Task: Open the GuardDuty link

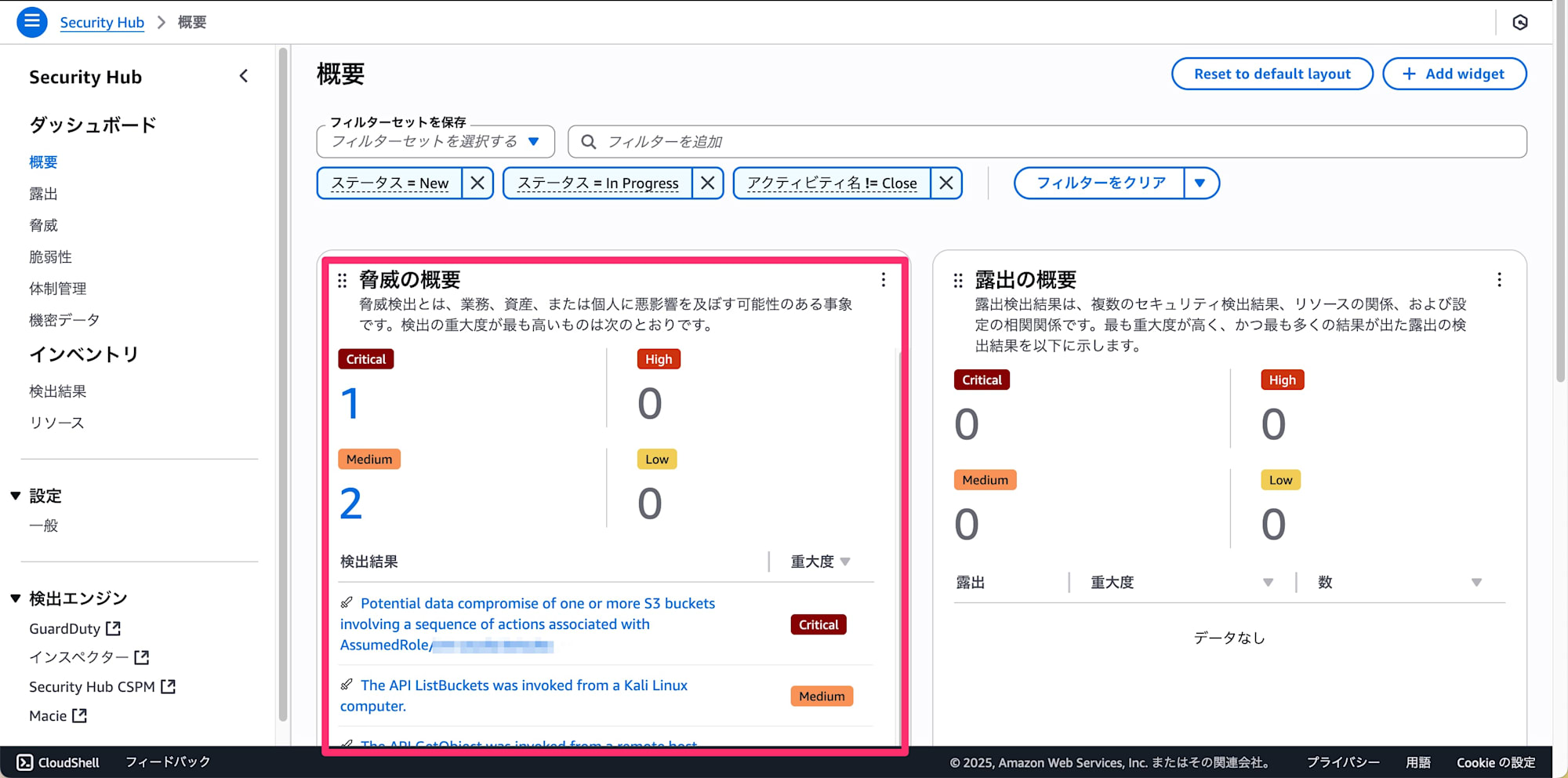Action: 65,628
